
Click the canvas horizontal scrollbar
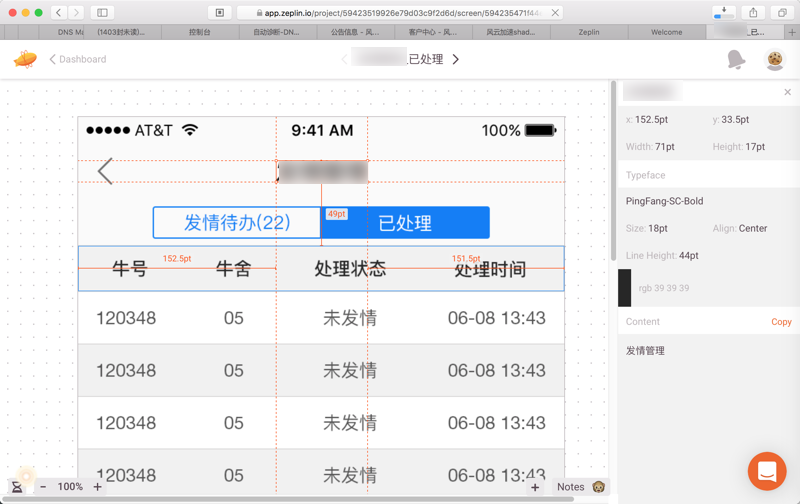(288, 499)
